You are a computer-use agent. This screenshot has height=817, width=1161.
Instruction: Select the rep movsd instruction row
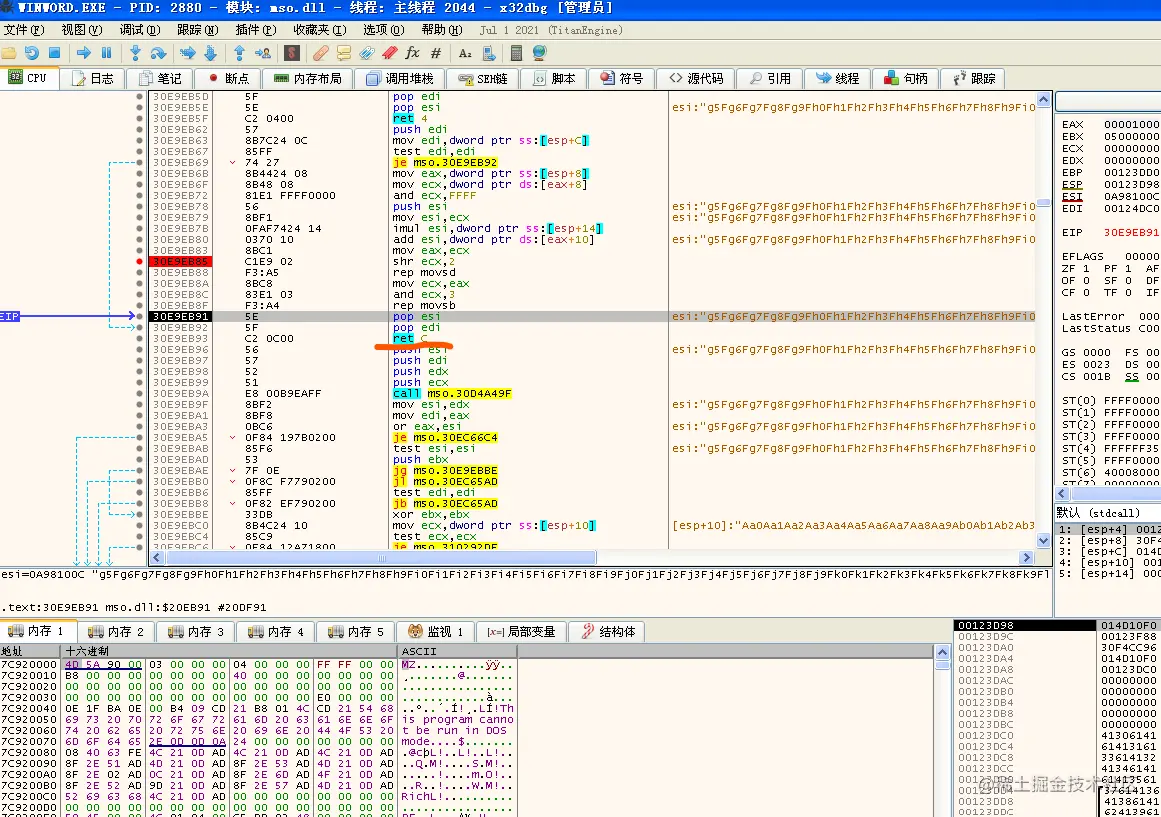click(x=424, y=273)
